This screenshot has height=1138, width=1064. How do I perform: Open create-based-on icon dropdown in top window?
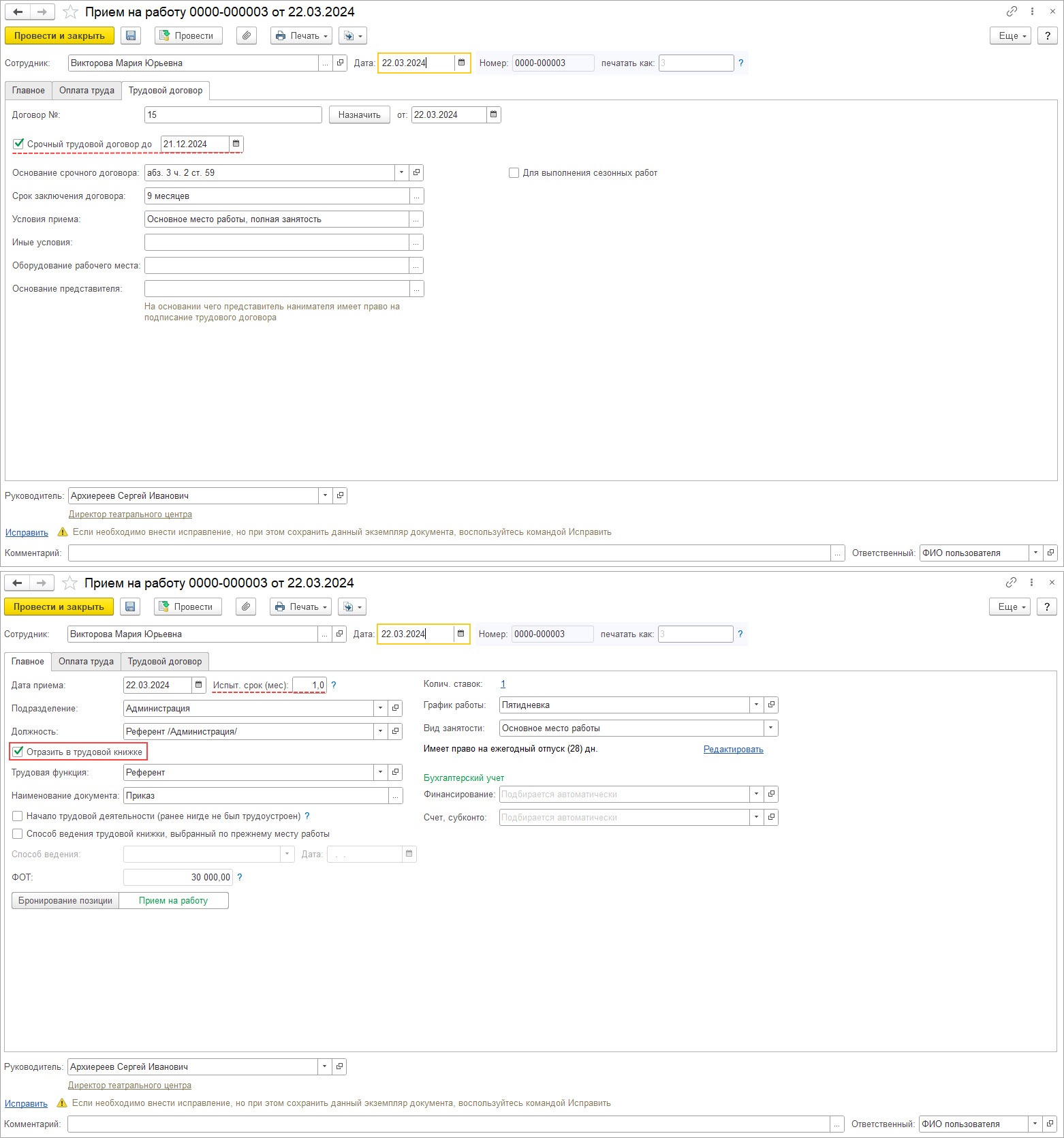352,35
